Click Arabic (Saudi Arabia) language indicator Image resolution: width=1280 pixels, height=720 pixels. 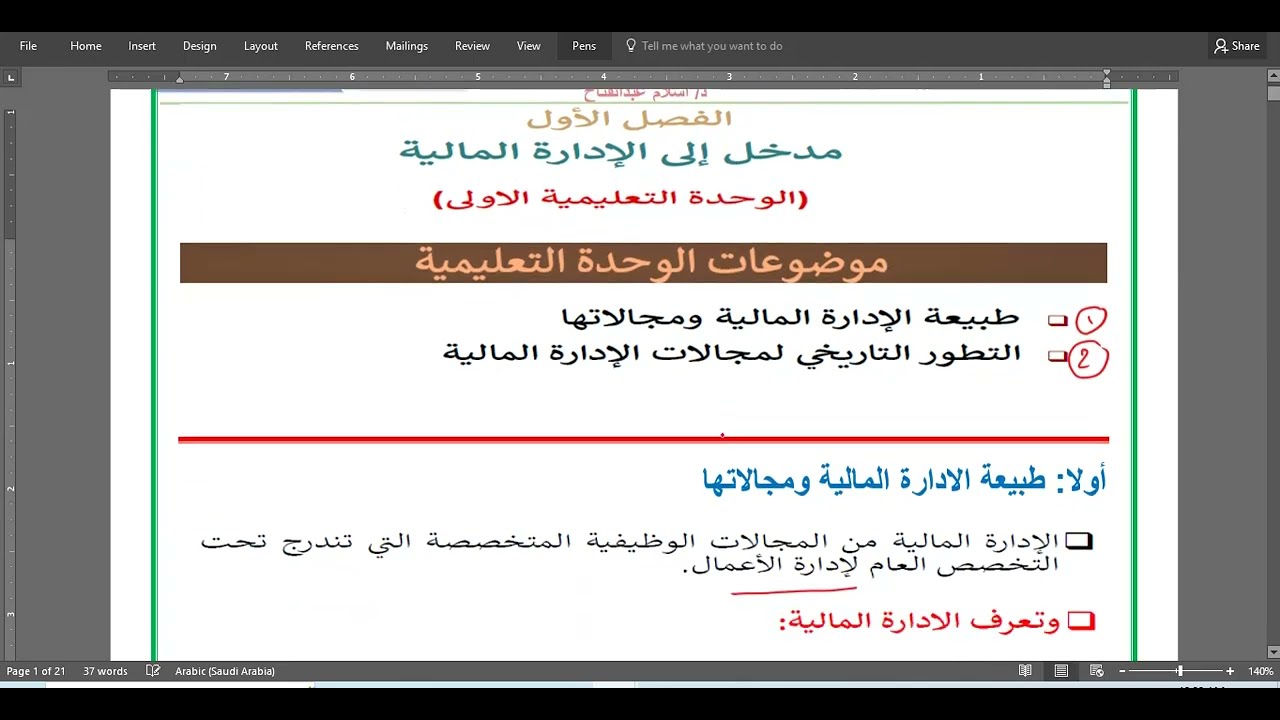tap(225, 671)
